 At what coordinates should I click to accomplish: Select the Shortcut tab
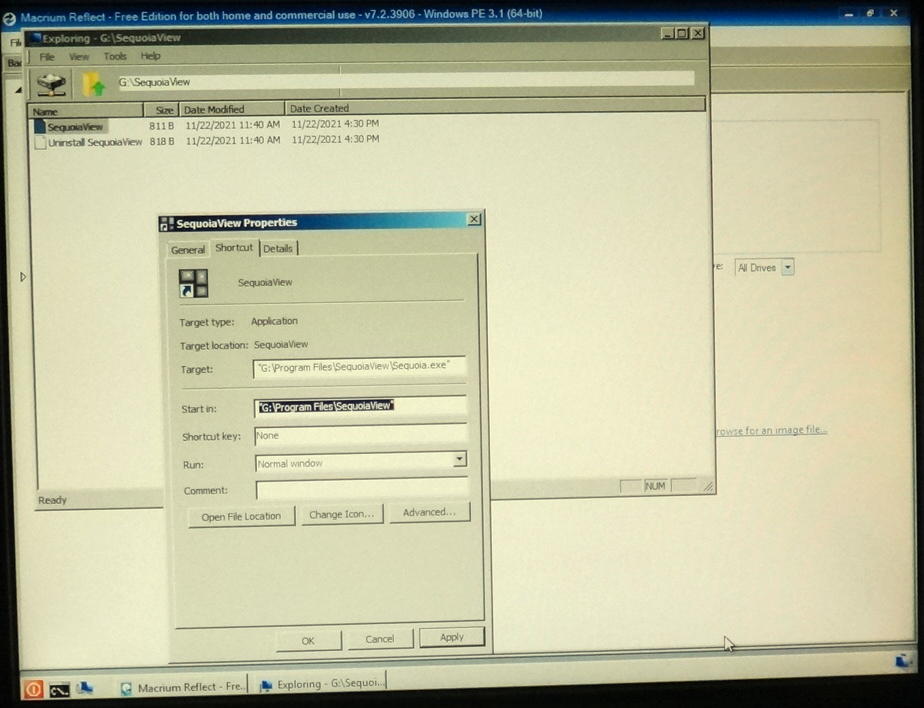point(234,248)
